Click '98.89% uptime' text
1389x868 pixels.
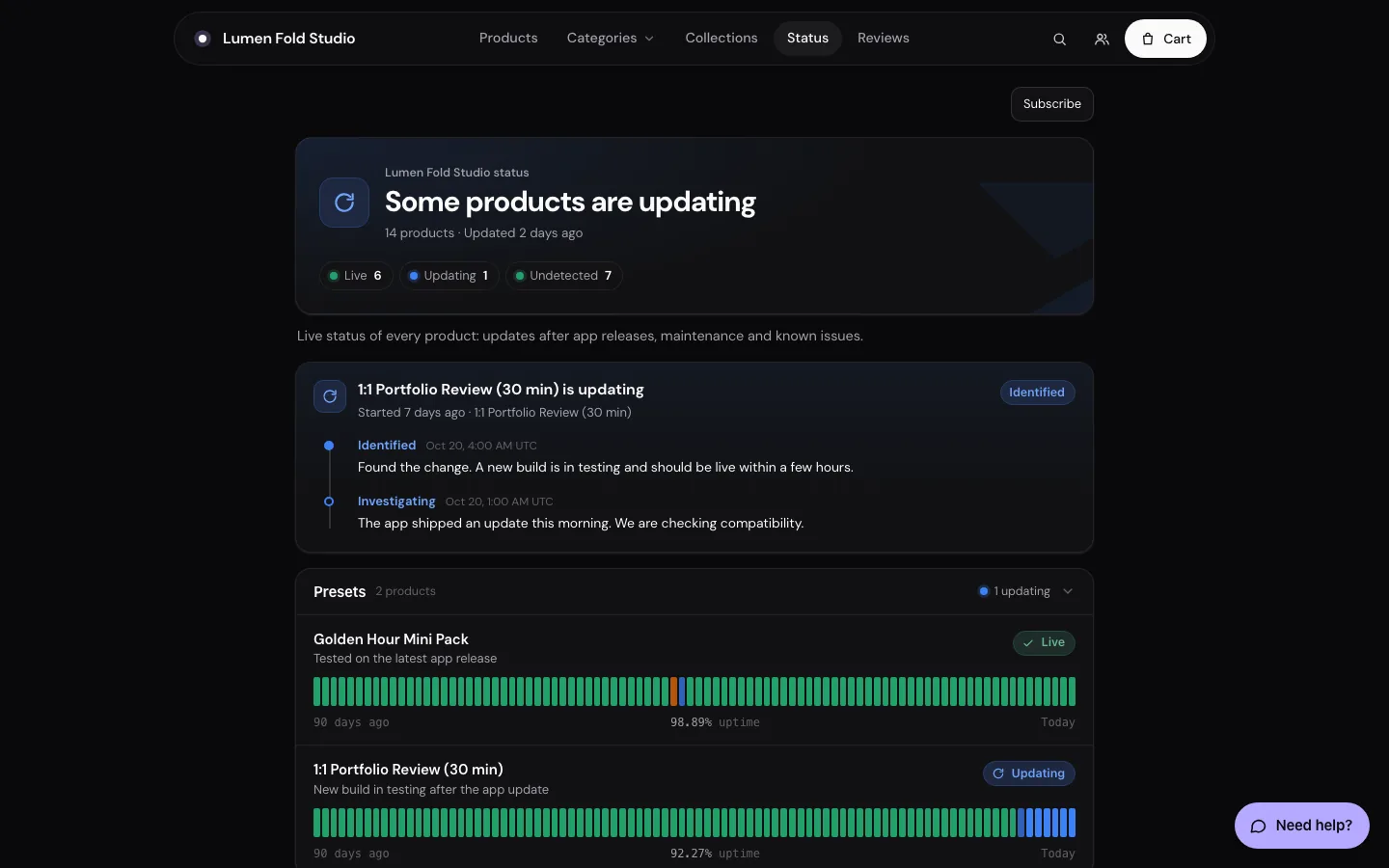pyautogui.click(x=715, y=722)
